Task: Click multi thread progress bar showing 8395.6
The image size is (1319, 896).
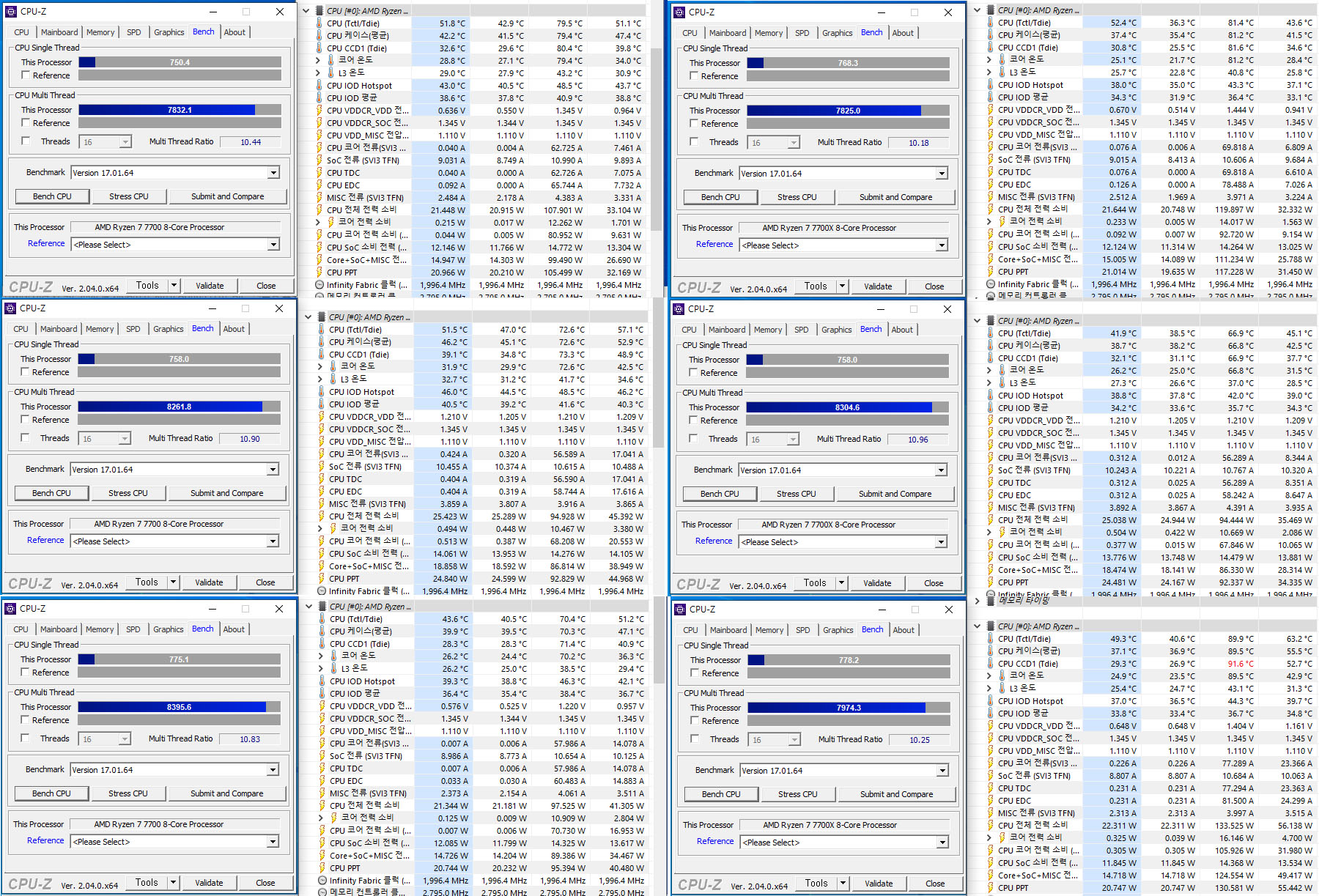Action: 180,707
